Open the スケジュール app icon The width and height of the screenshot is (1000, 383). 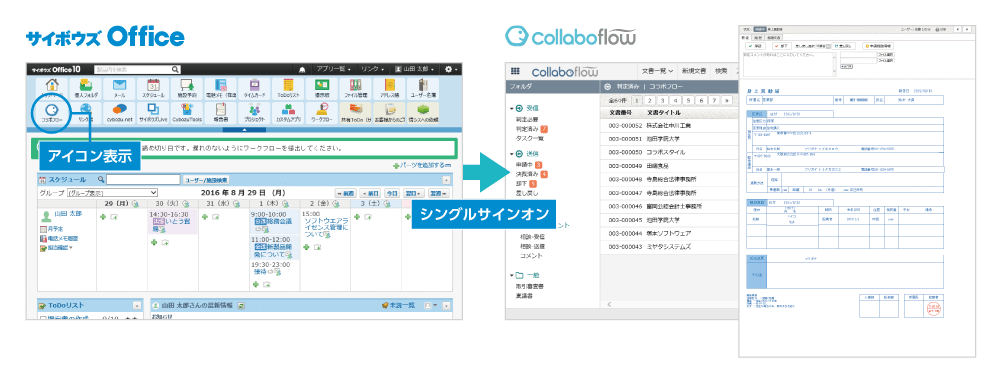click(x=152, y=89)
